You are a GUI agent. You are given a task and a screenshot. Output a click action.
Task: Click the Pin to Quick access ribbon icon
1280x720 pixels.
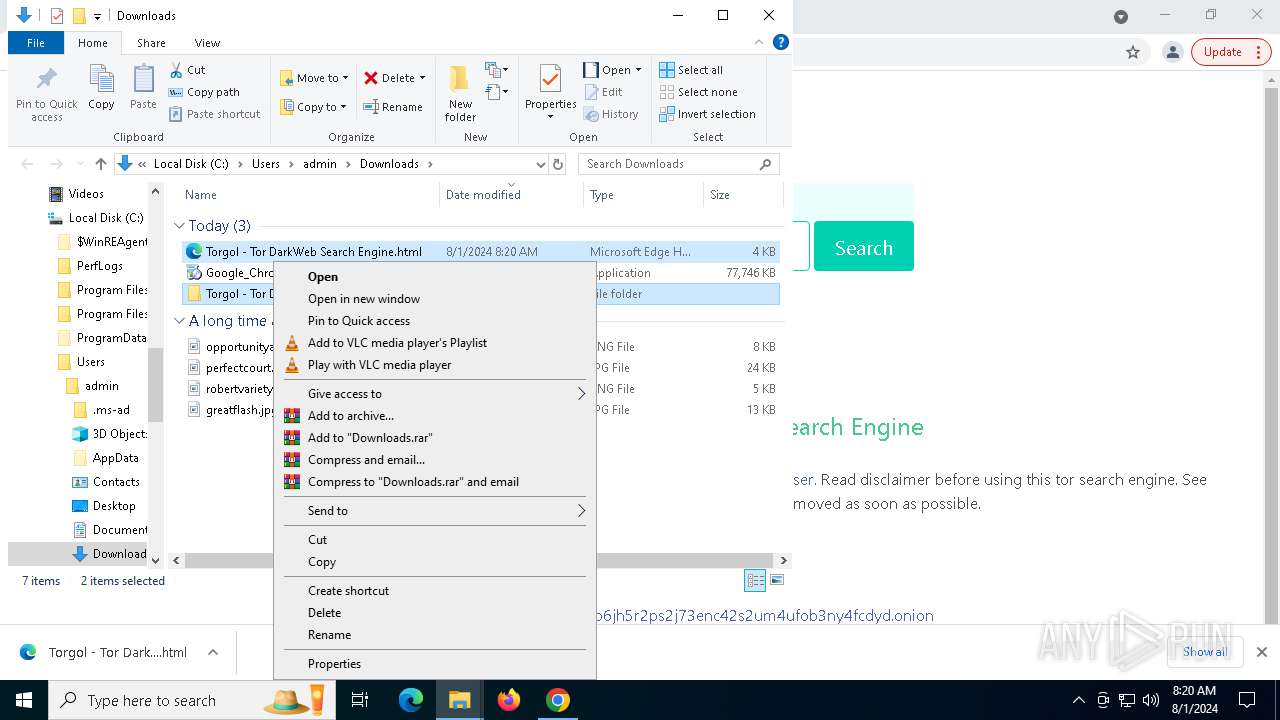tap(46, 92)
